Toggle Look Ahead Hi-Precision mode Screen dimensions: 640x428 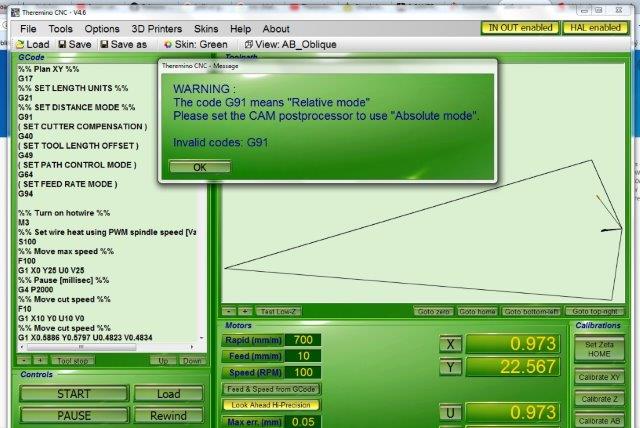[x=270, y=405]
